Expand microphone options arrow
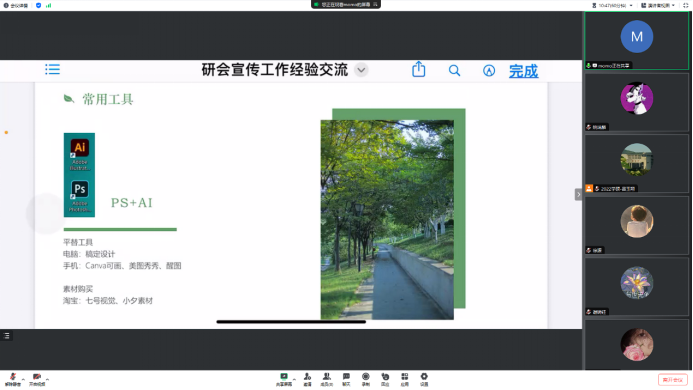 tap(23, 379)
